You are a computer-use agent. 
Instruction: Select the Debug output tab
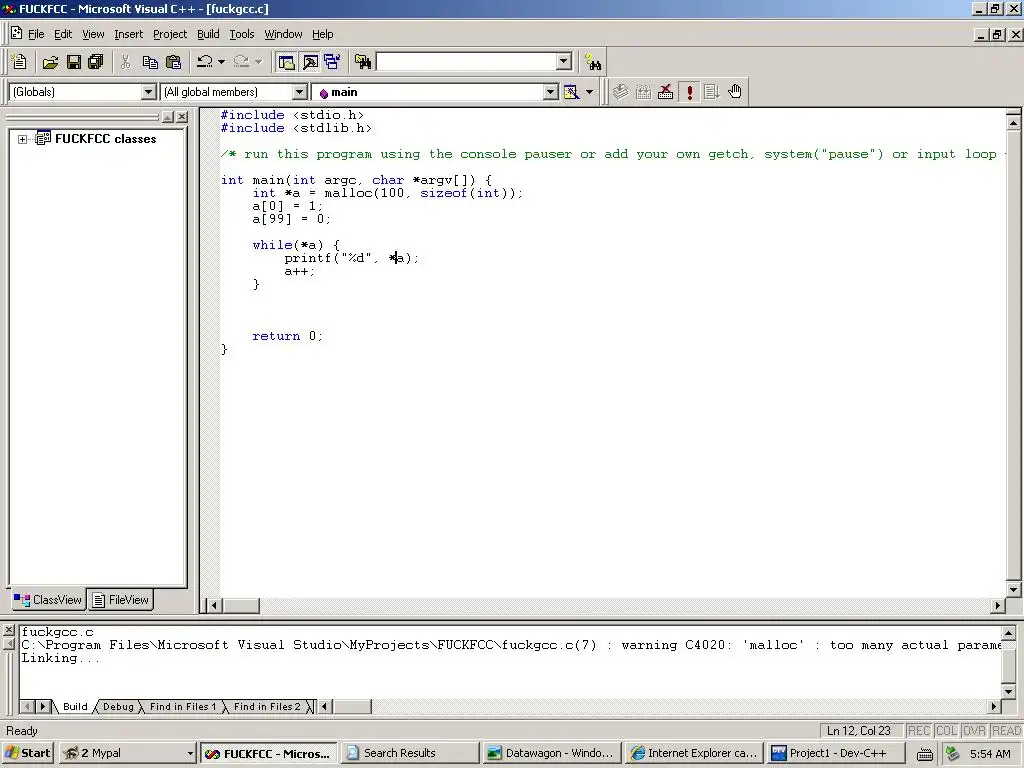click(118, 707)
